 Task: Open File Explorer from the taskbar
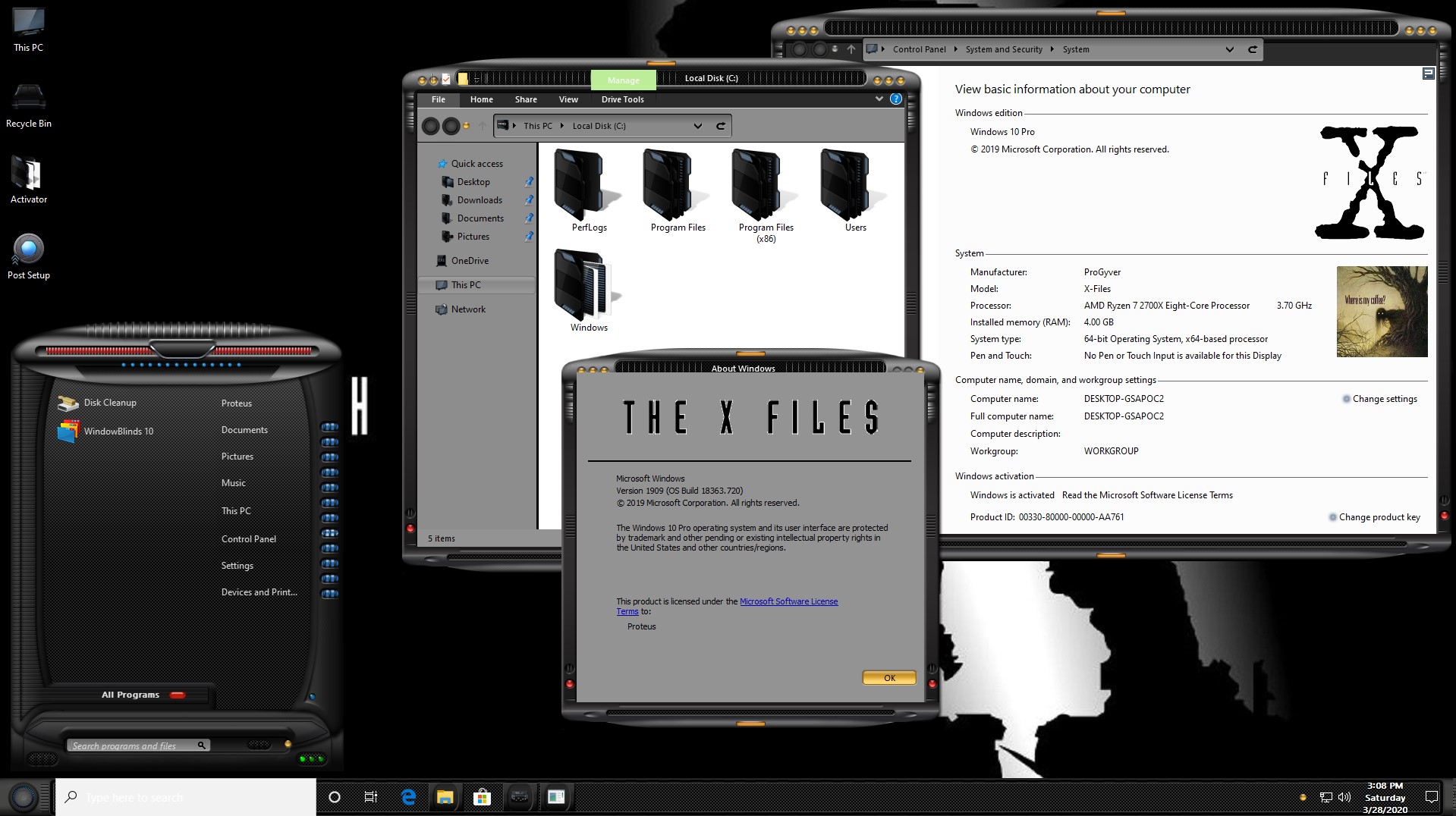pyautogui.click(x=445, y=797)
